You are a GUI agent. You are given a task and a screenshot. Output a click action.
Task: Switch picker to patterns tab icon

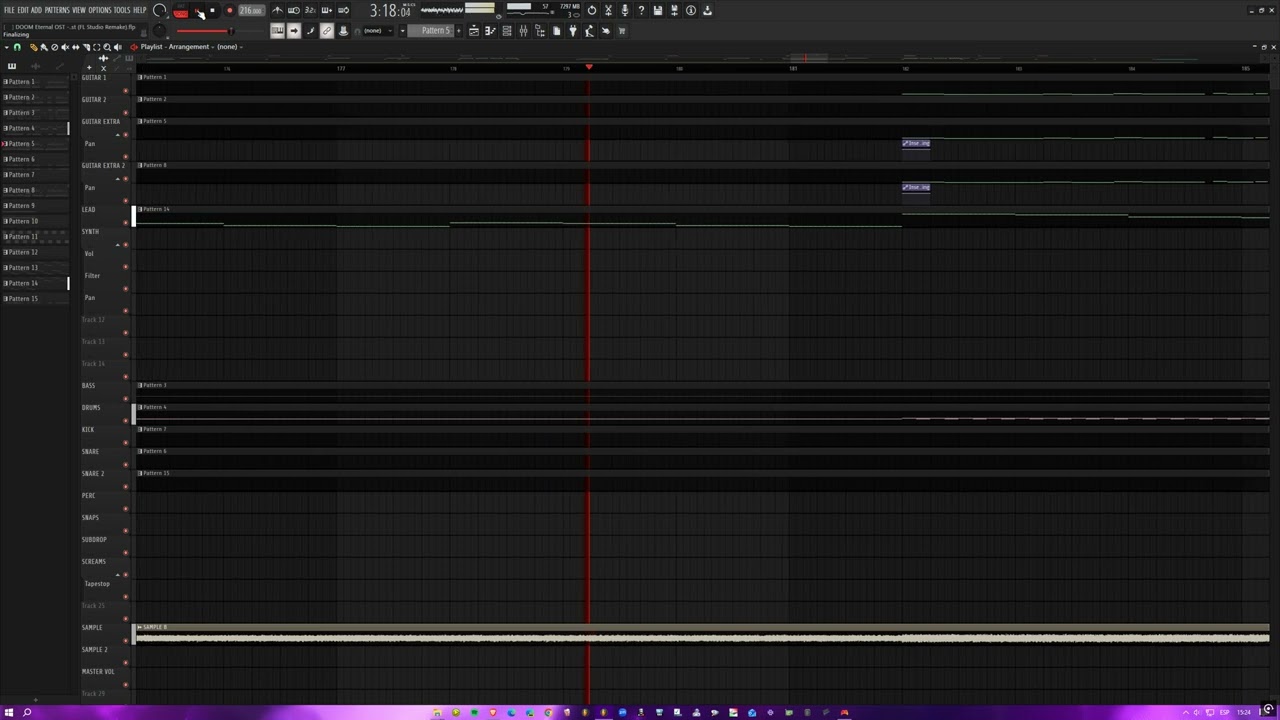coord(12,66)
